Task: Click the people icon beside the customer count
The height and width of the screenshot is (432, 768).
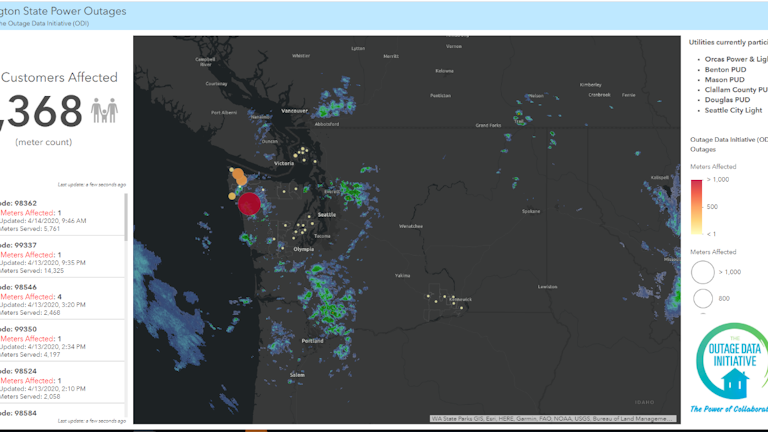Action: point(105,110)
